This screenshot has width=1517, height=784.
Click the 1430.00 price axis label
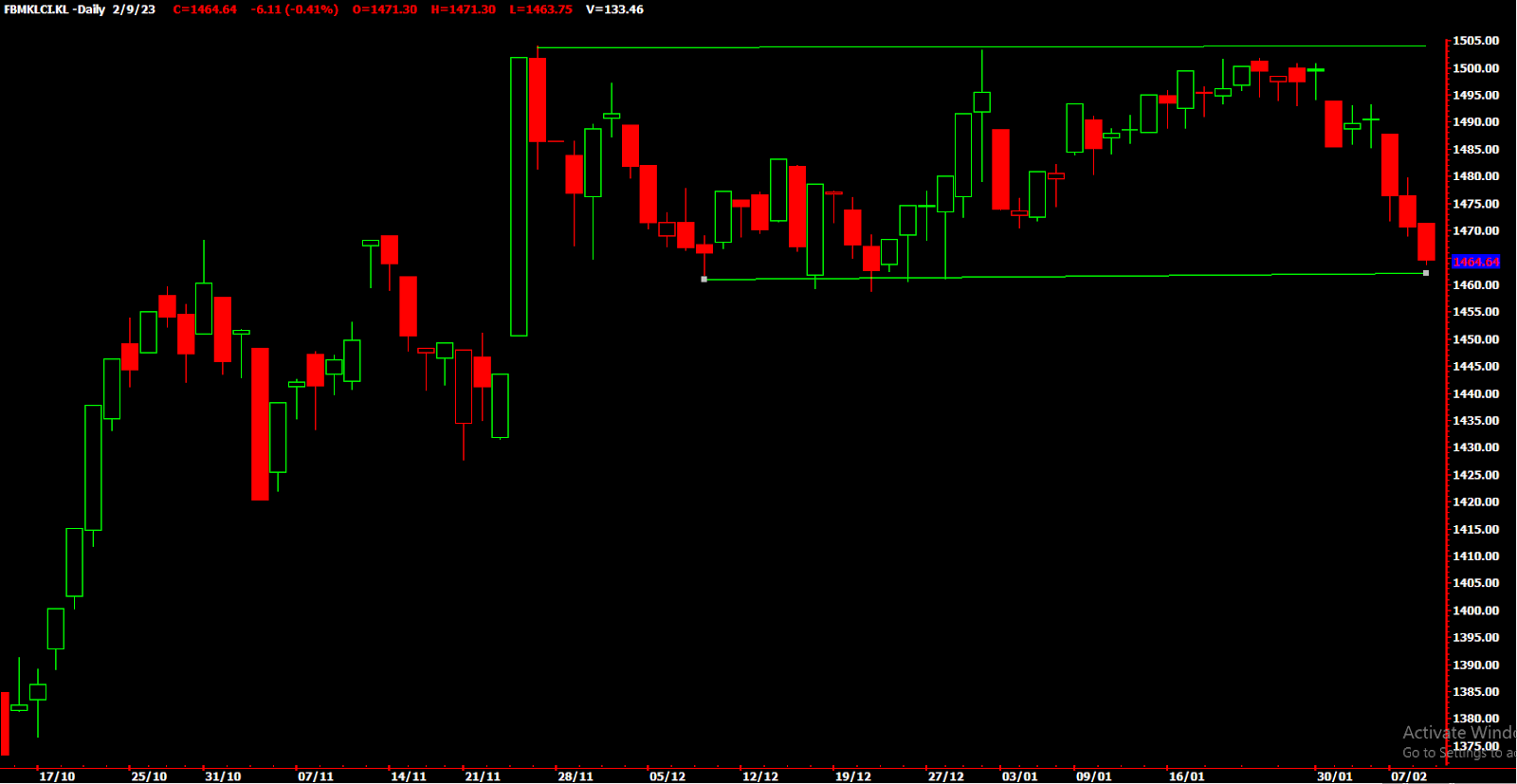pyautogui.click(x=1476, y=447)
